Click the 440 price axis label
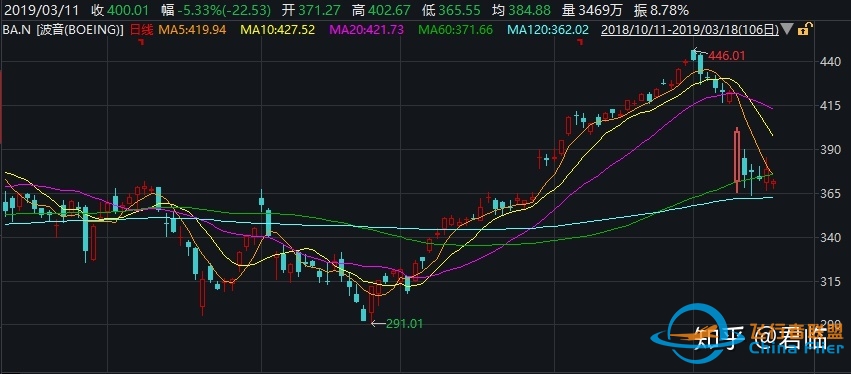 coord(831,62)
